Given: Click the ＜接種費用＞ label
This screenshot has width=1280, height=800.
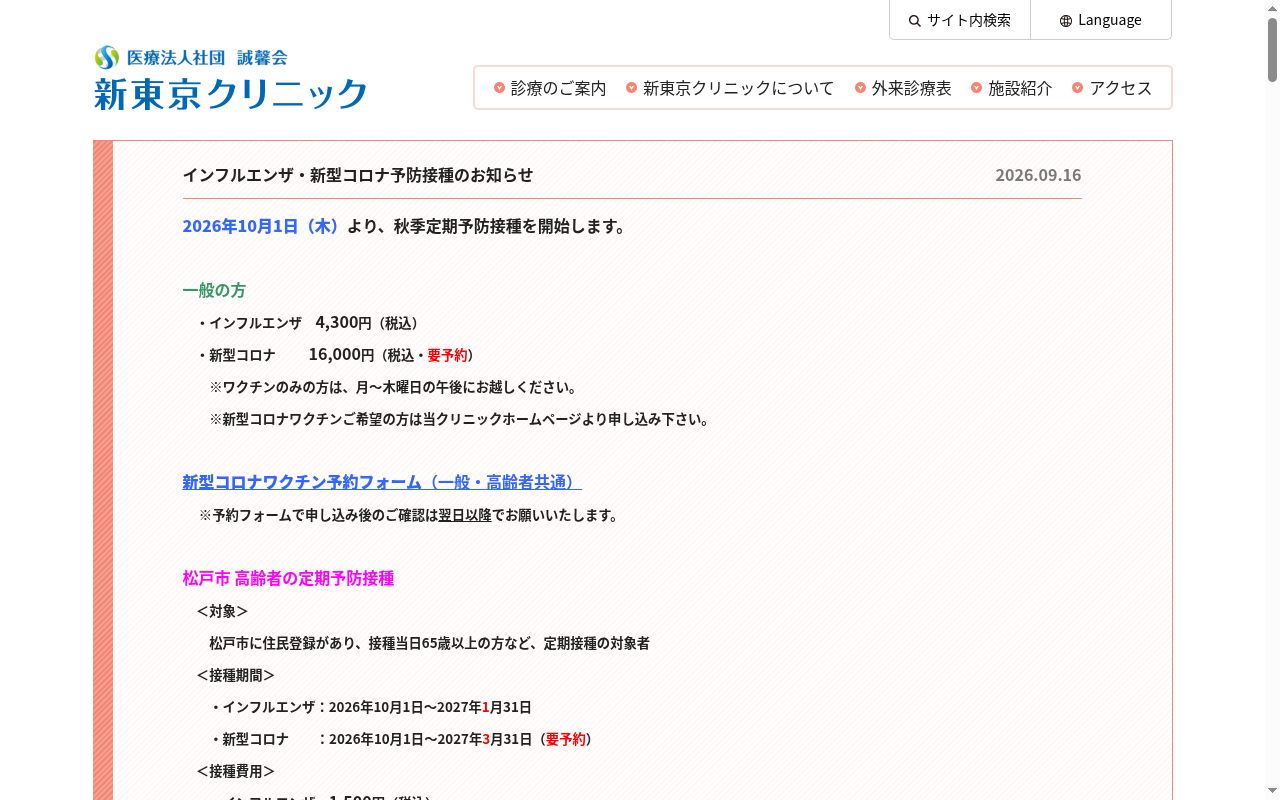Looking at the screenshot, I should pos(236,771).
